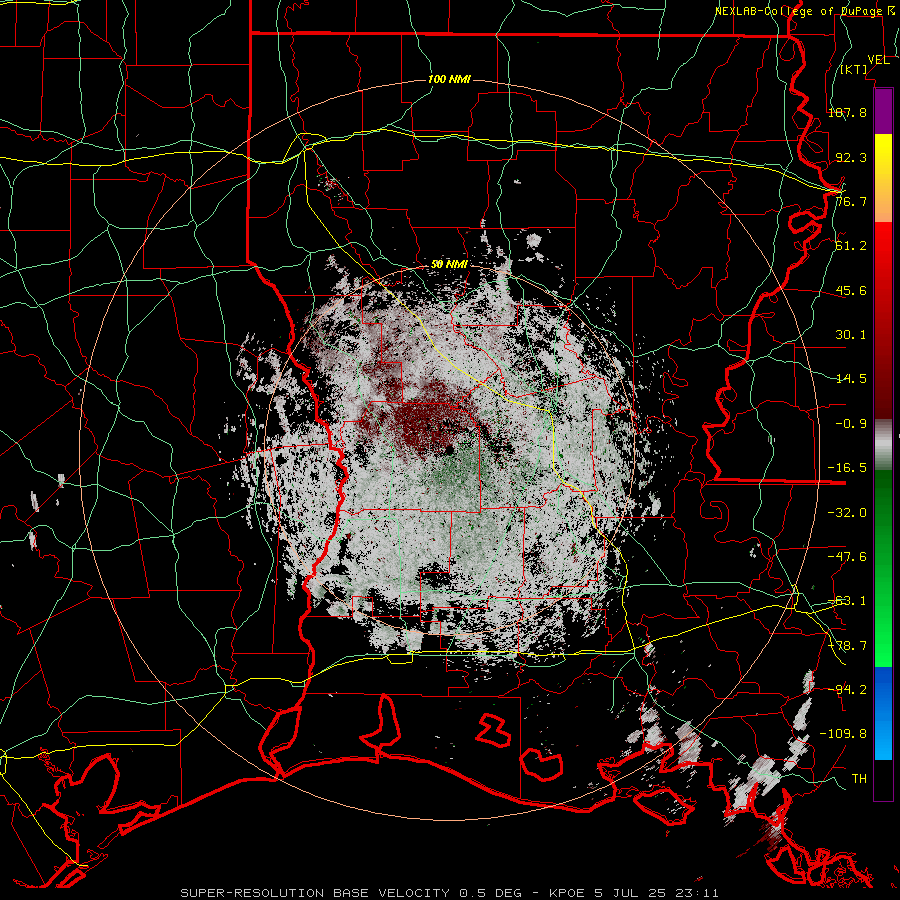The width and height of the screenshot is (900, 900).
Task: Click the TH label on the scale
Action: (859, 779)
